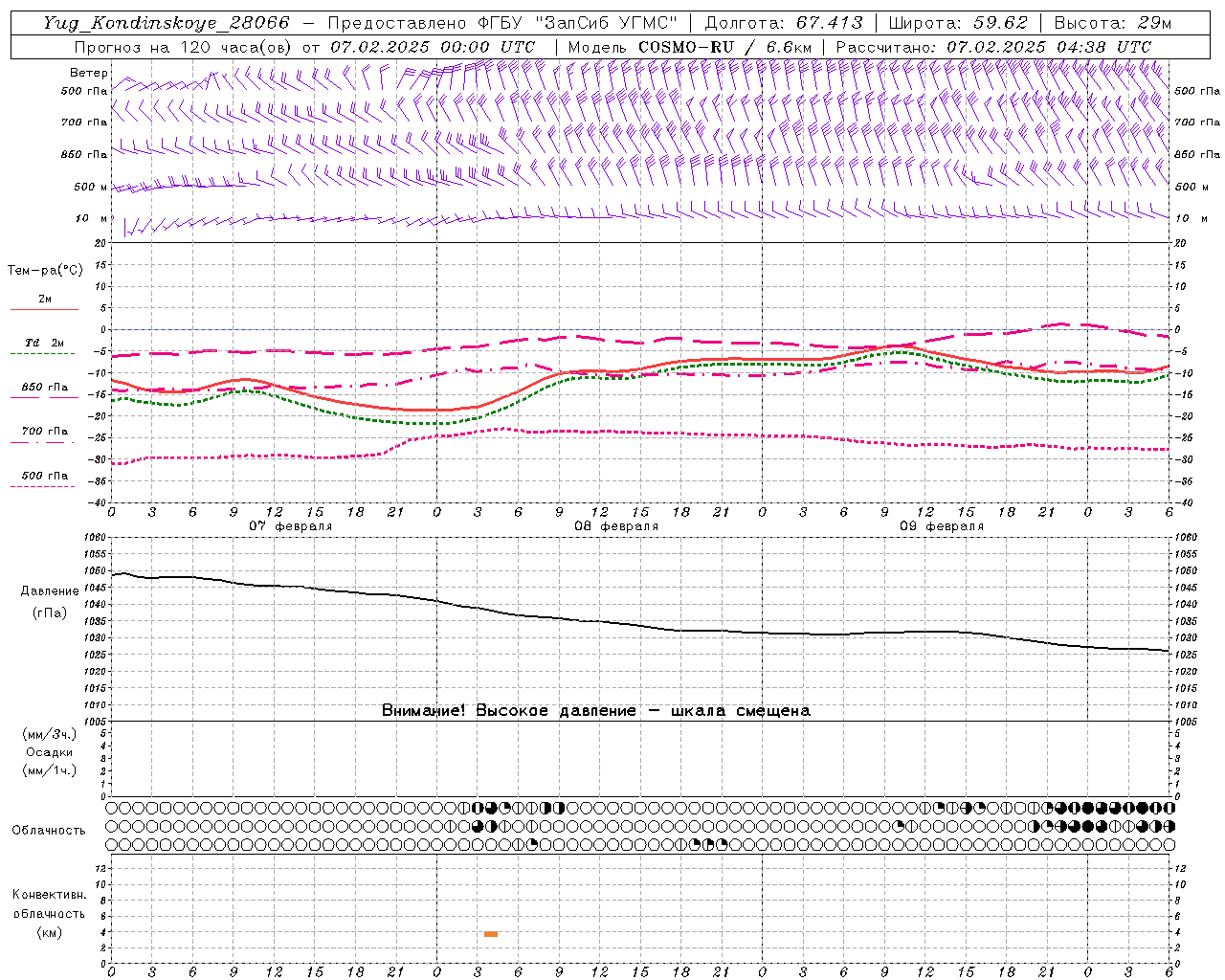This screenshot has height=980, width=1225.
Task: Click the Тем-ра(°C) axis label
Action: [x=45, y=271]
